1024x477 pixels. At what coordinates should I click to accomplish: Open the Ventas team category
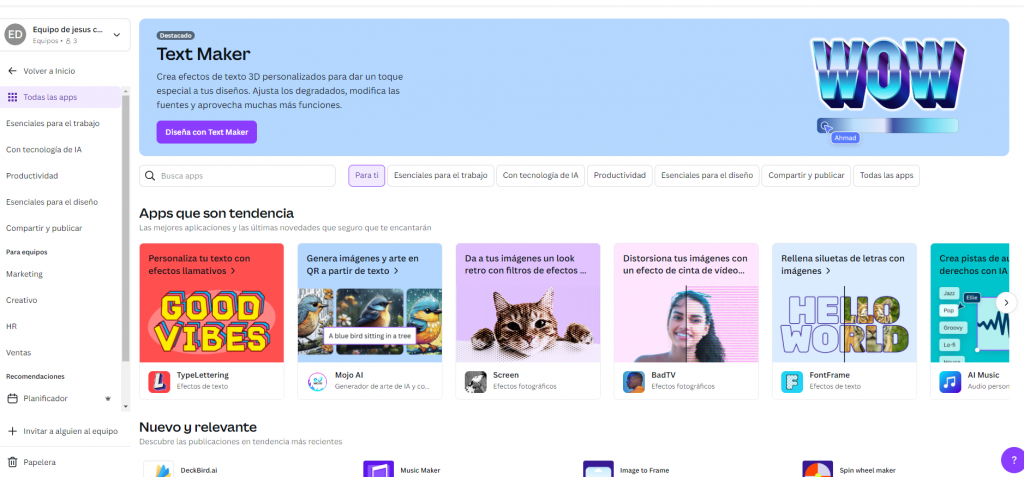pos(18,352)
